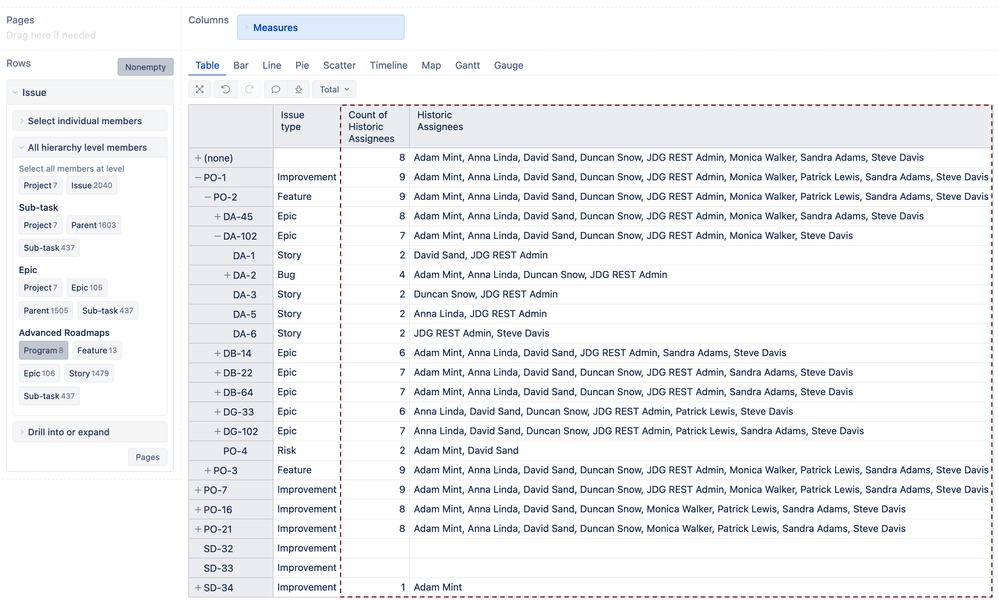Expand the DA-2 row
Viewport: 999px width, 609px height.
pos(227,275)
